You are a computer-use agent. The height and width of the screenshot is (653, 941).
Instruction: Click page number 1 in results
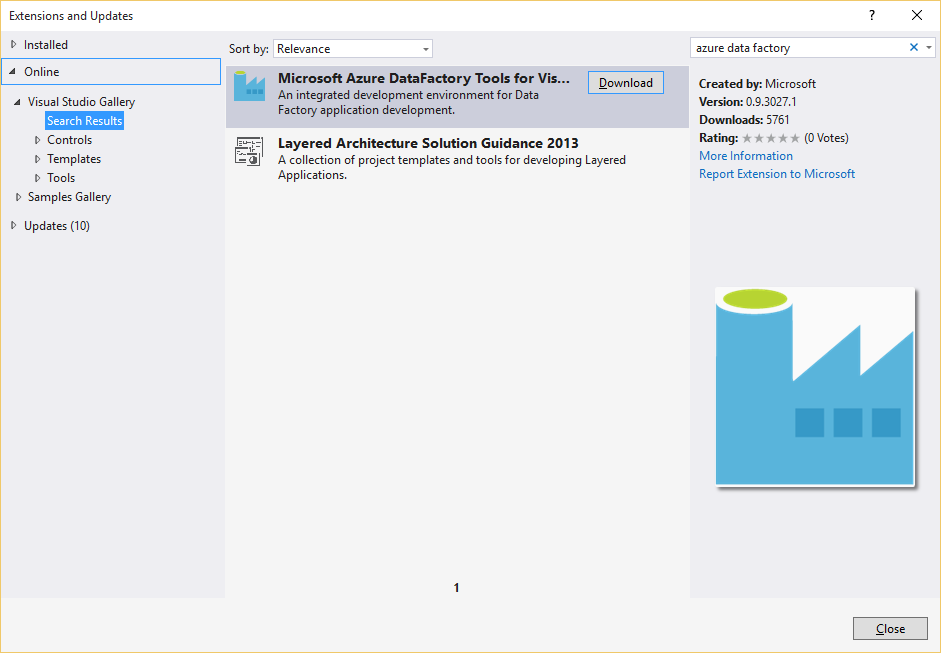[x=457, y=588]
